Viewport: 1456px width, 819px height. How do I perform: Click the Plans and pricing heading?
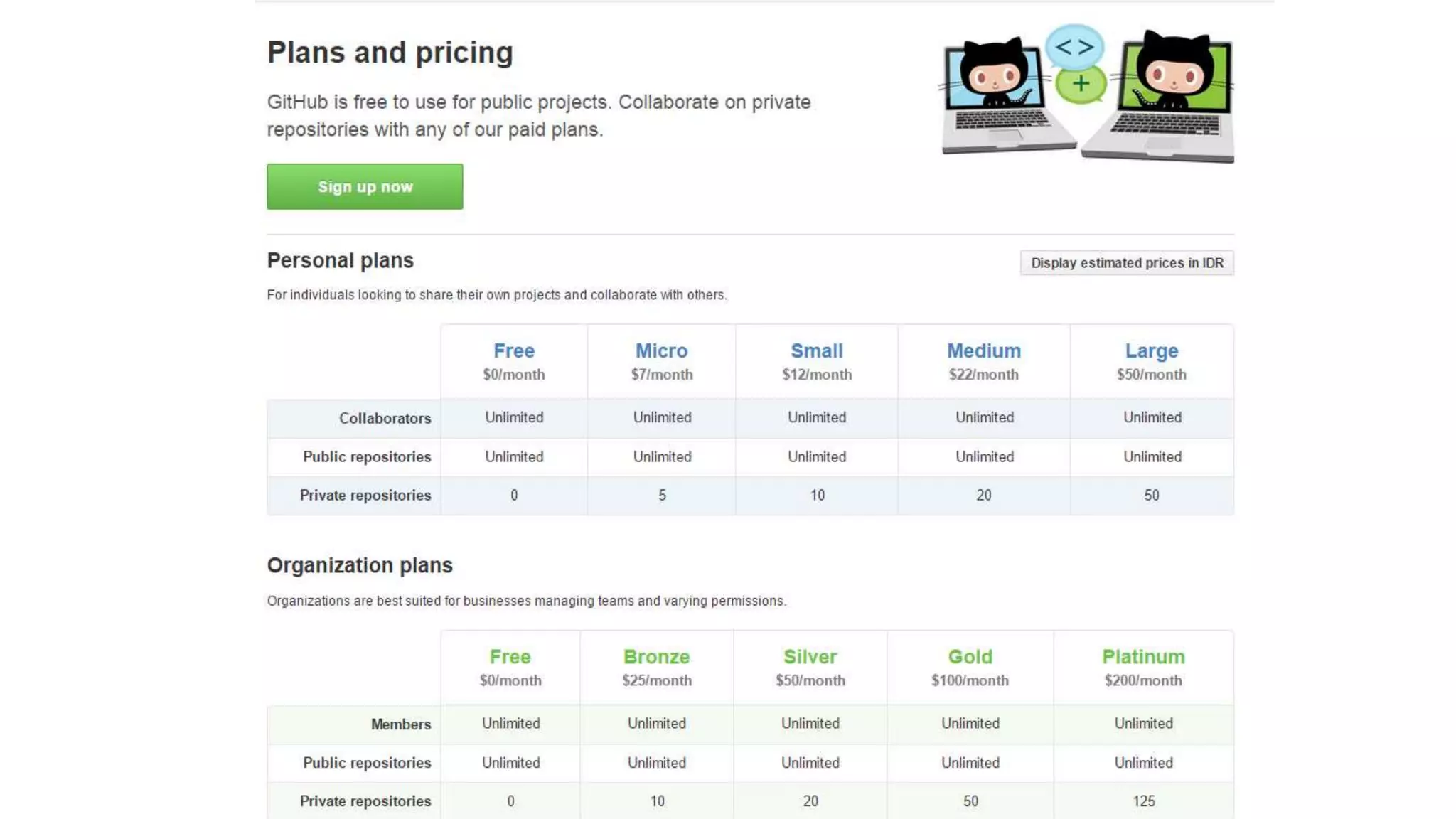coord(390,53)
